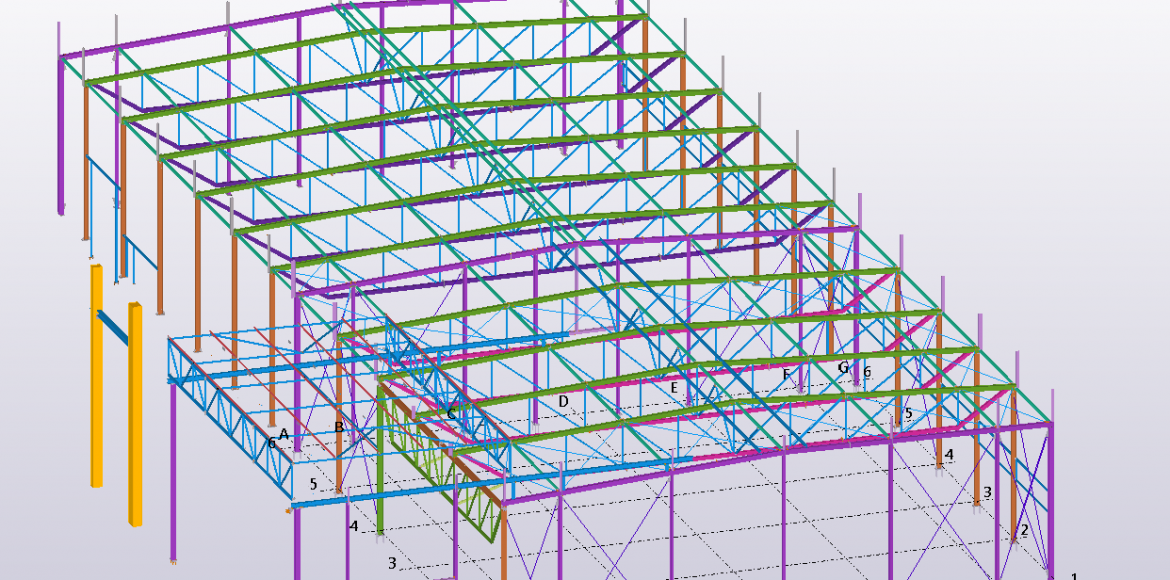Click grid label E in the model

(x=674, y=387)
